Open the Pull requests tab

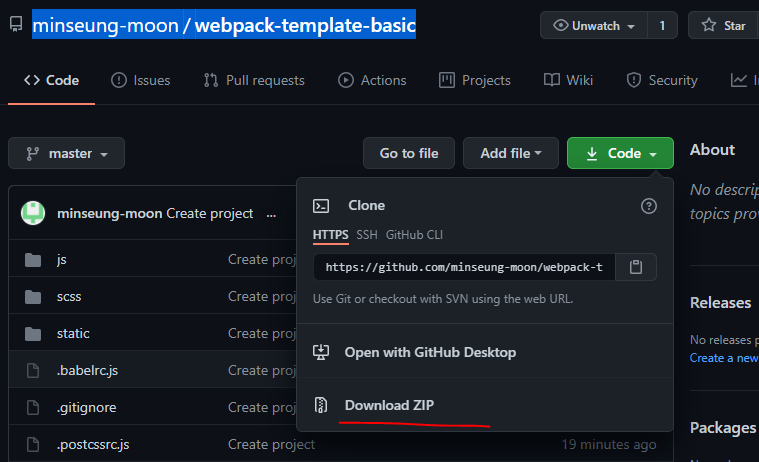(x=254, y=80)
